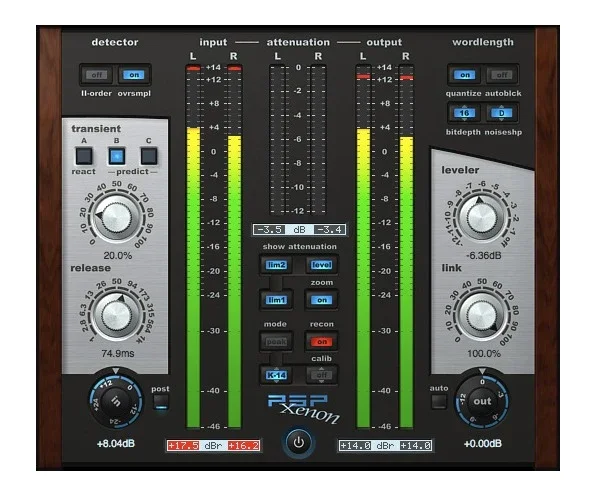Change the bitdepth 16 selector
Screen dimensions: 597x497
[464, 113]
